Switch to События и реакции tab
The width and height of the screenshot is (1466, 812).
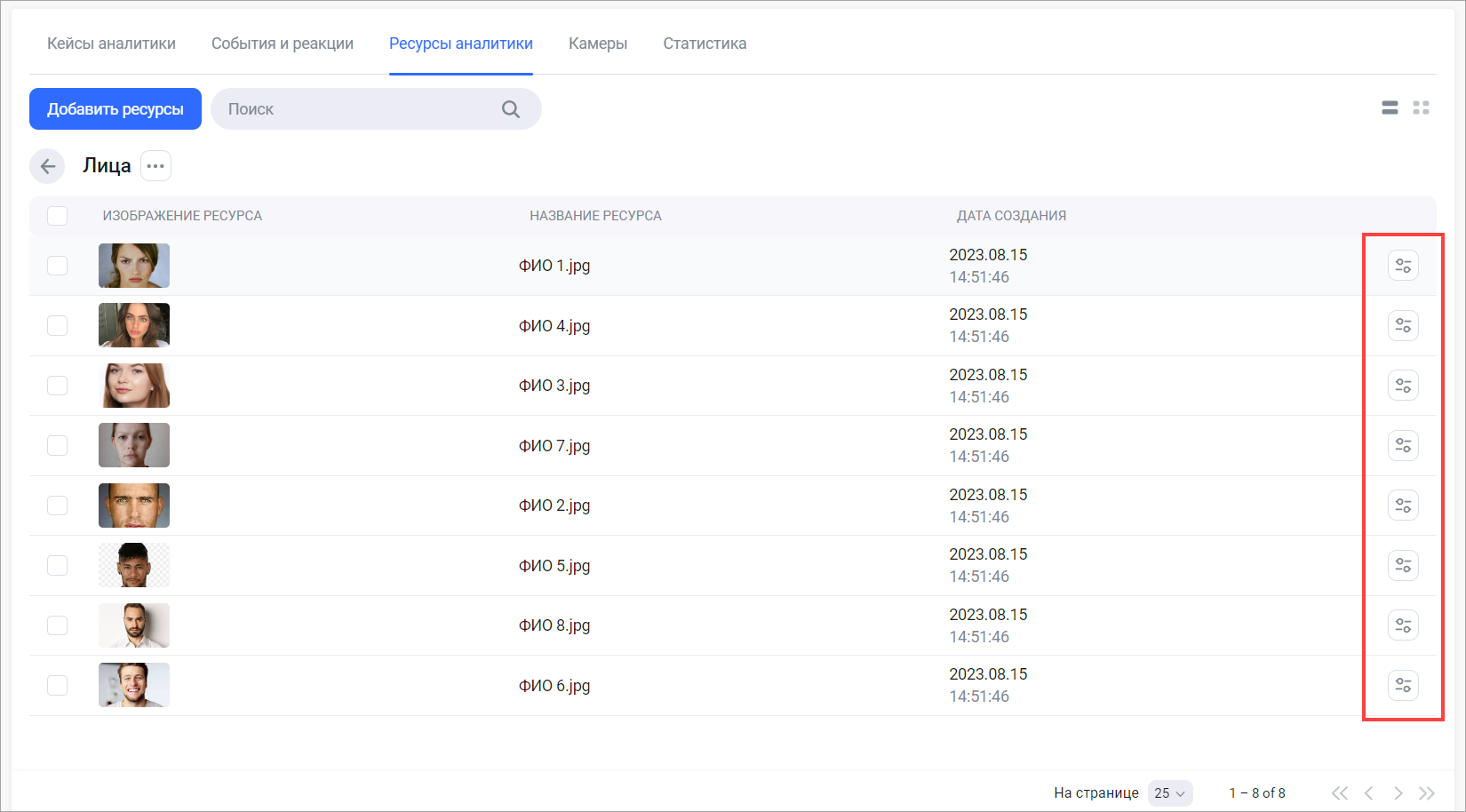pos(283,44)
